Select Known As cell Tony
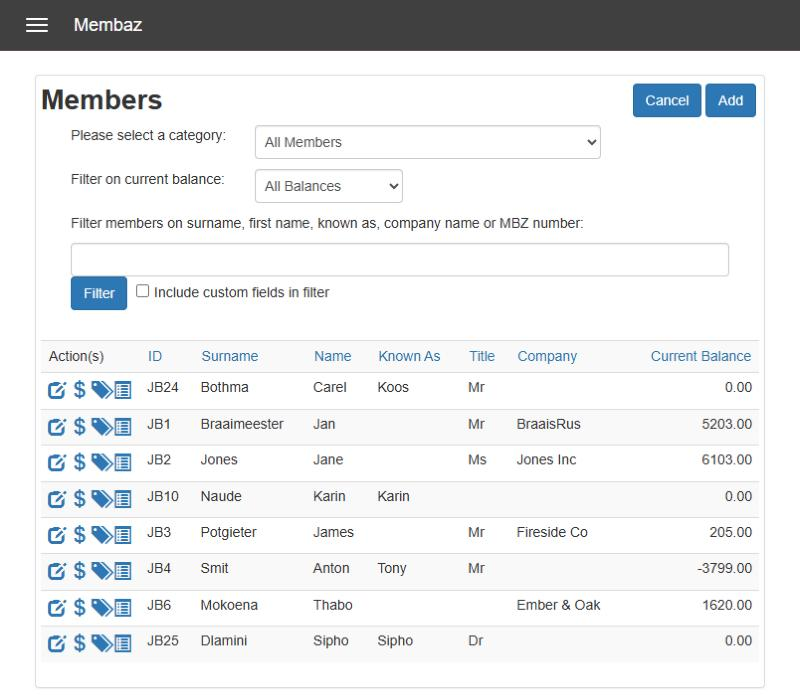This screenshot has width=800, height=700. (x=391, y=568)
